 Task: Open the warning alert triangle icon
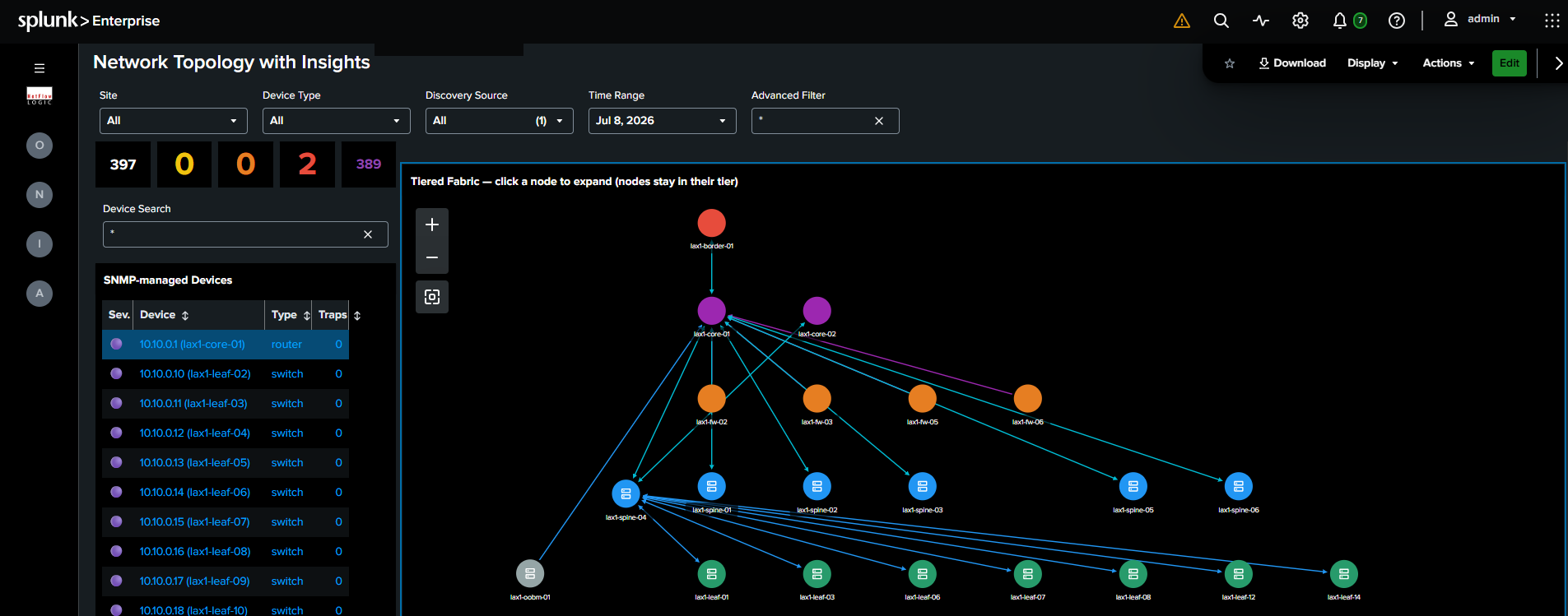[1181, 21]
